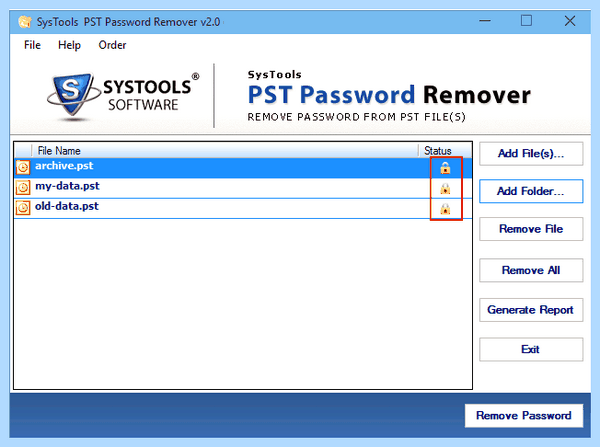The image size is (600, 447).
Task: Maximize the PST Password Remover window
Action: click(527, 21)
